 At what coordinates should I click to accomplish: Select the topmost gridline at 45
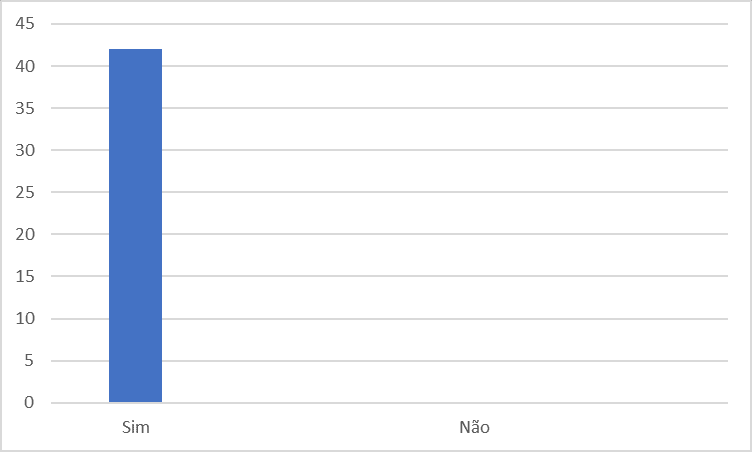pos(400,24)
